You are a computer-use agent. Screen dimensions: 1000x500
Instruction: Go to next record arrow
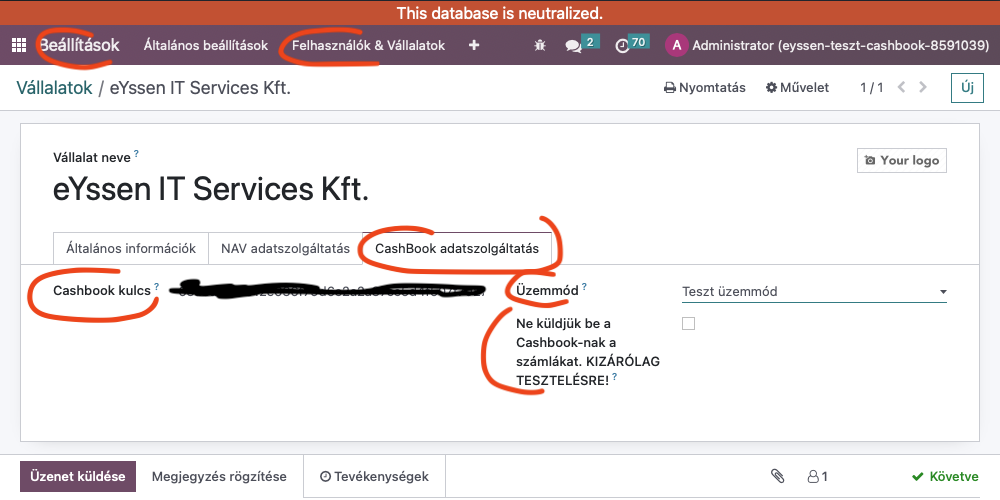[x=923, y=87]
